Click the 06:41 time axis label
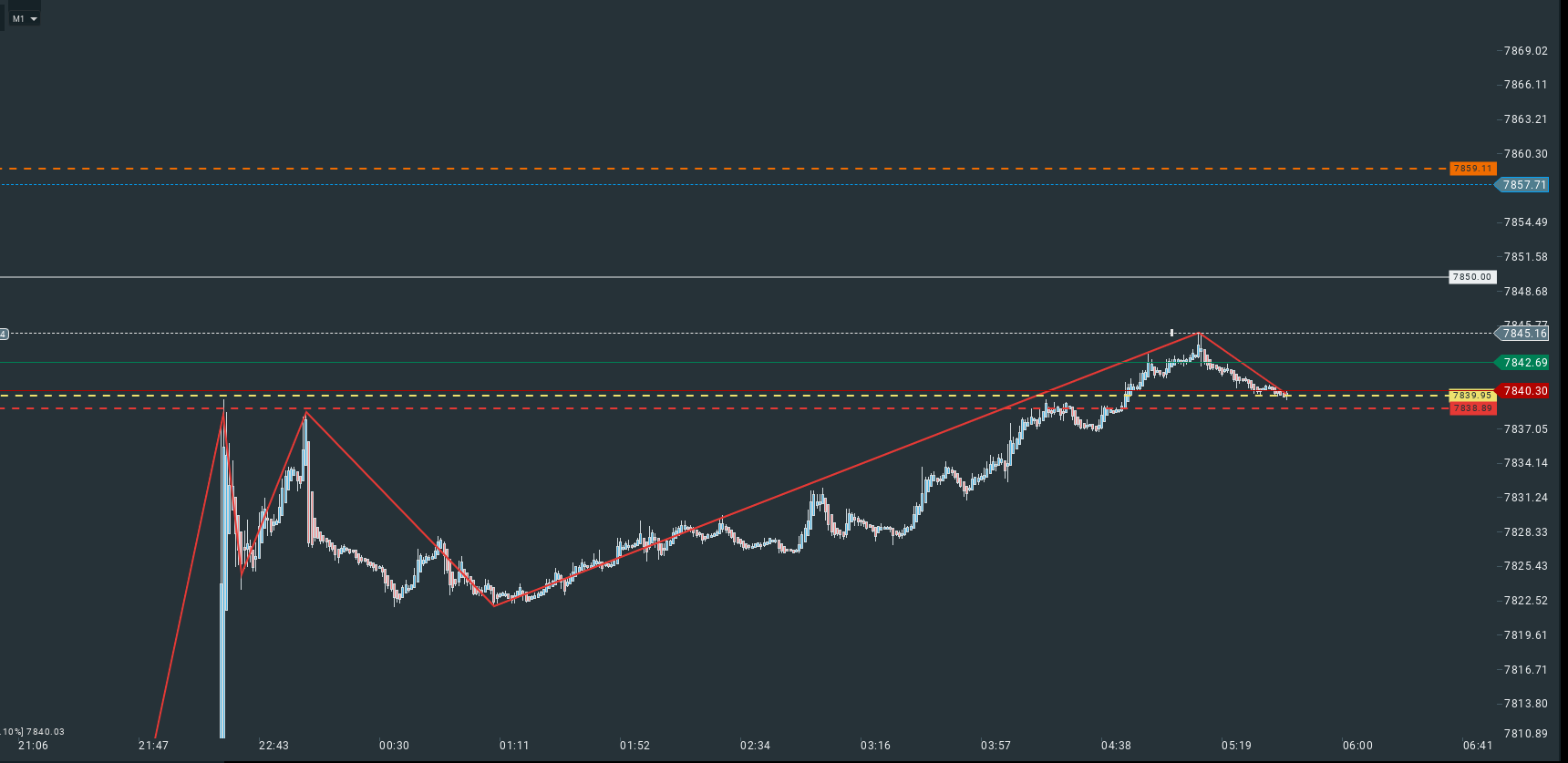 (x=1478, y=746)
